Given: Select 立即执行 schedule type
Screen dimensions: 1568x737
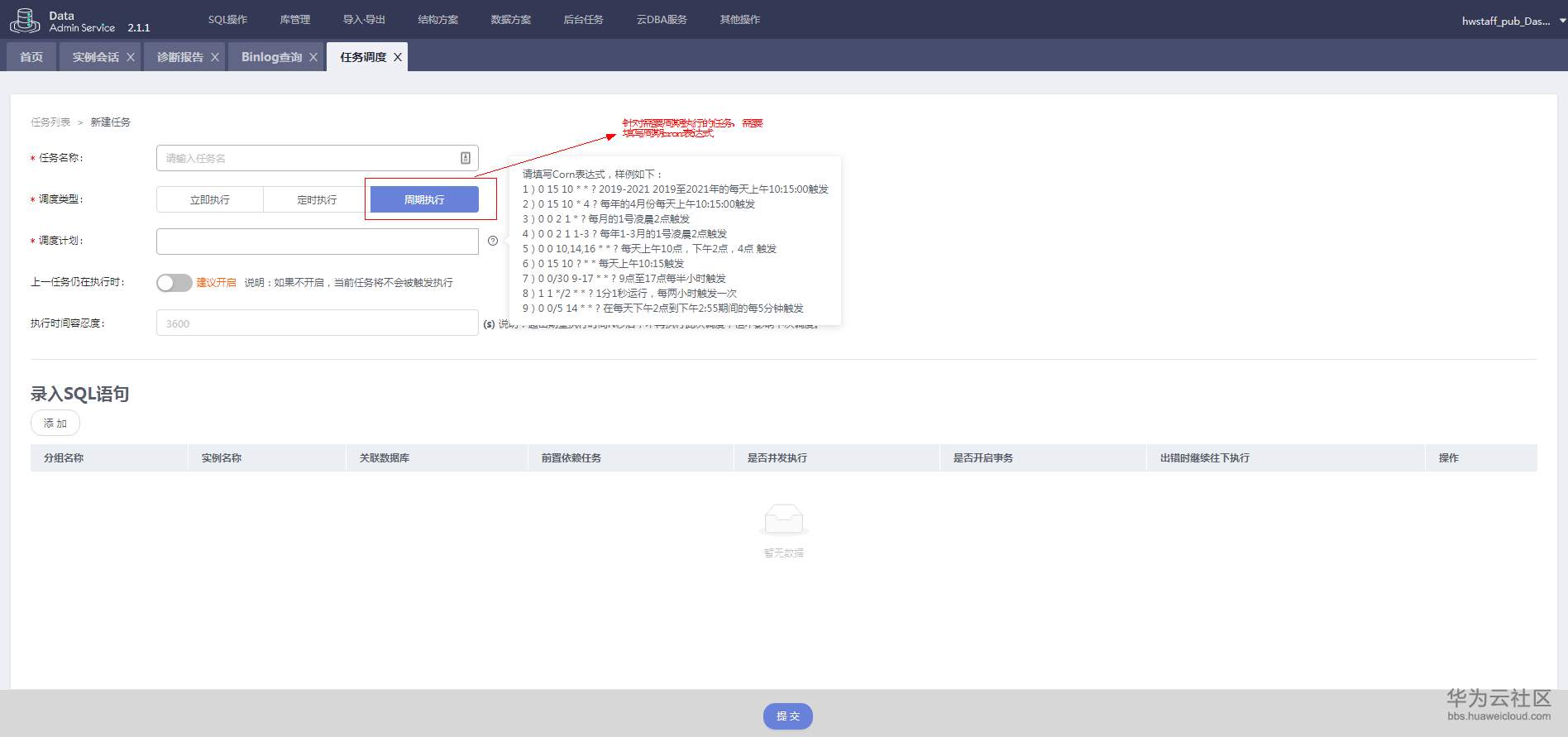Looking at the screenshot, I should click(210, 199).
